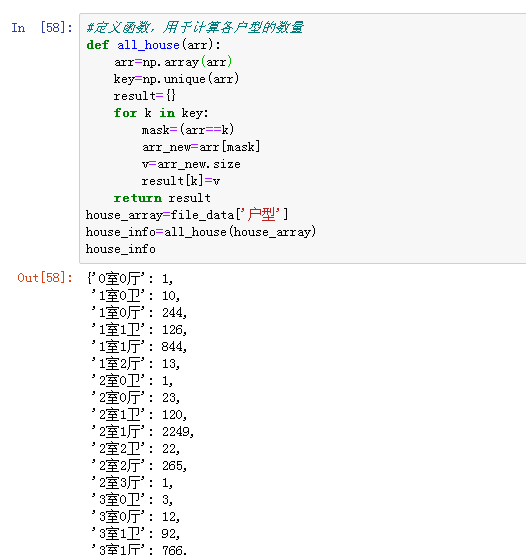Click the v=arr_new.size line
This screenshot has height=555, width=526.
191,164
